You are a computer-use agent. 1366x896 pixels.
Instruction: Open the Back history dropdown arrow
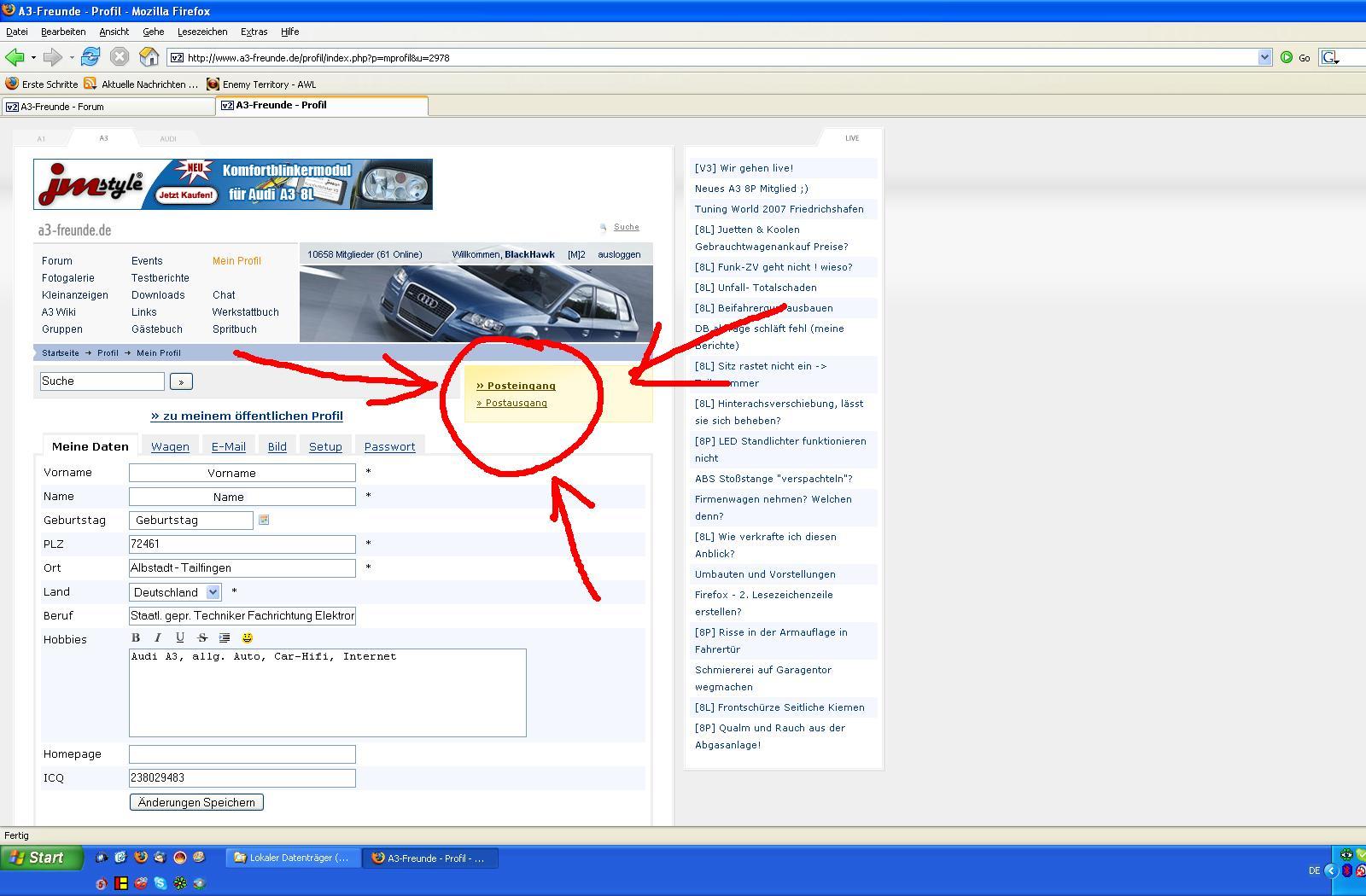tap(33, 57)
